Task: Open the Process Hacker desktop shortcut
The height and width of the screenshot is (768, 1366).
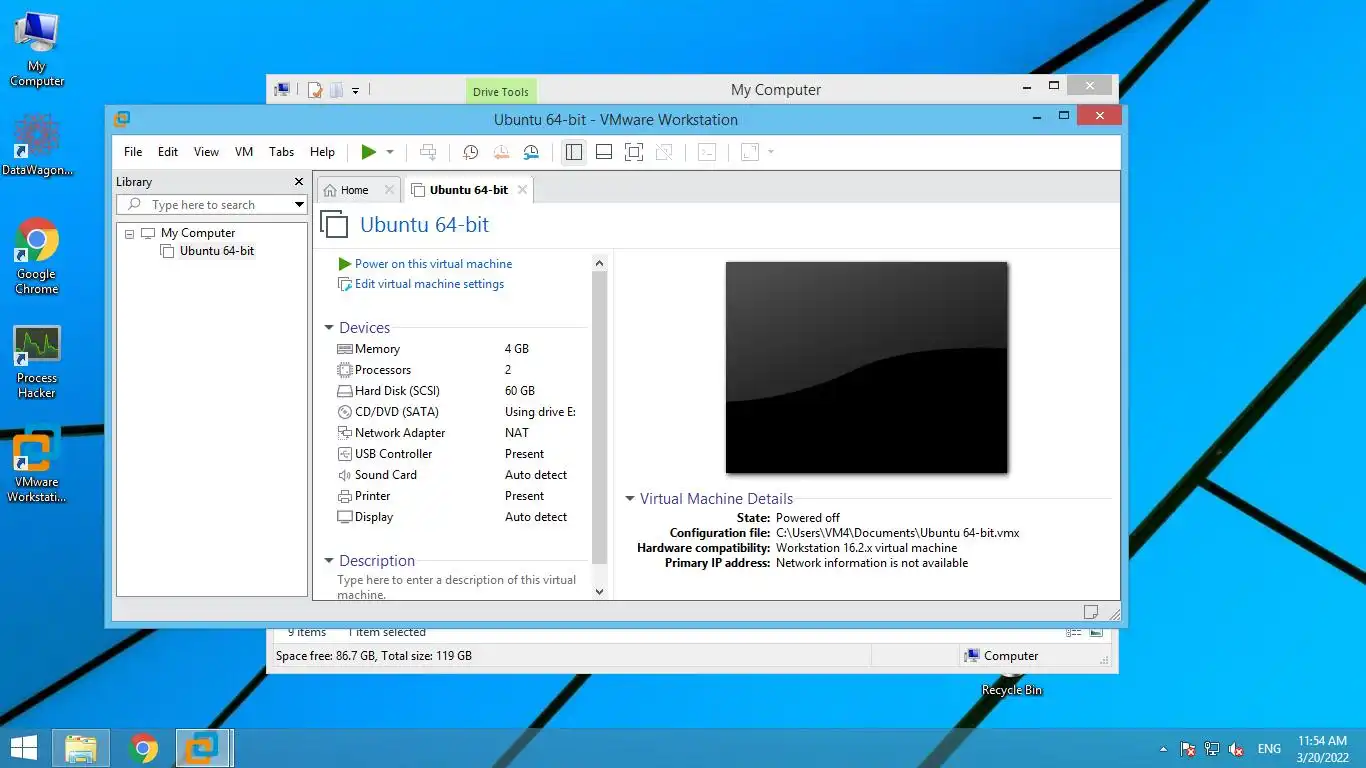Action: [37, 362]
